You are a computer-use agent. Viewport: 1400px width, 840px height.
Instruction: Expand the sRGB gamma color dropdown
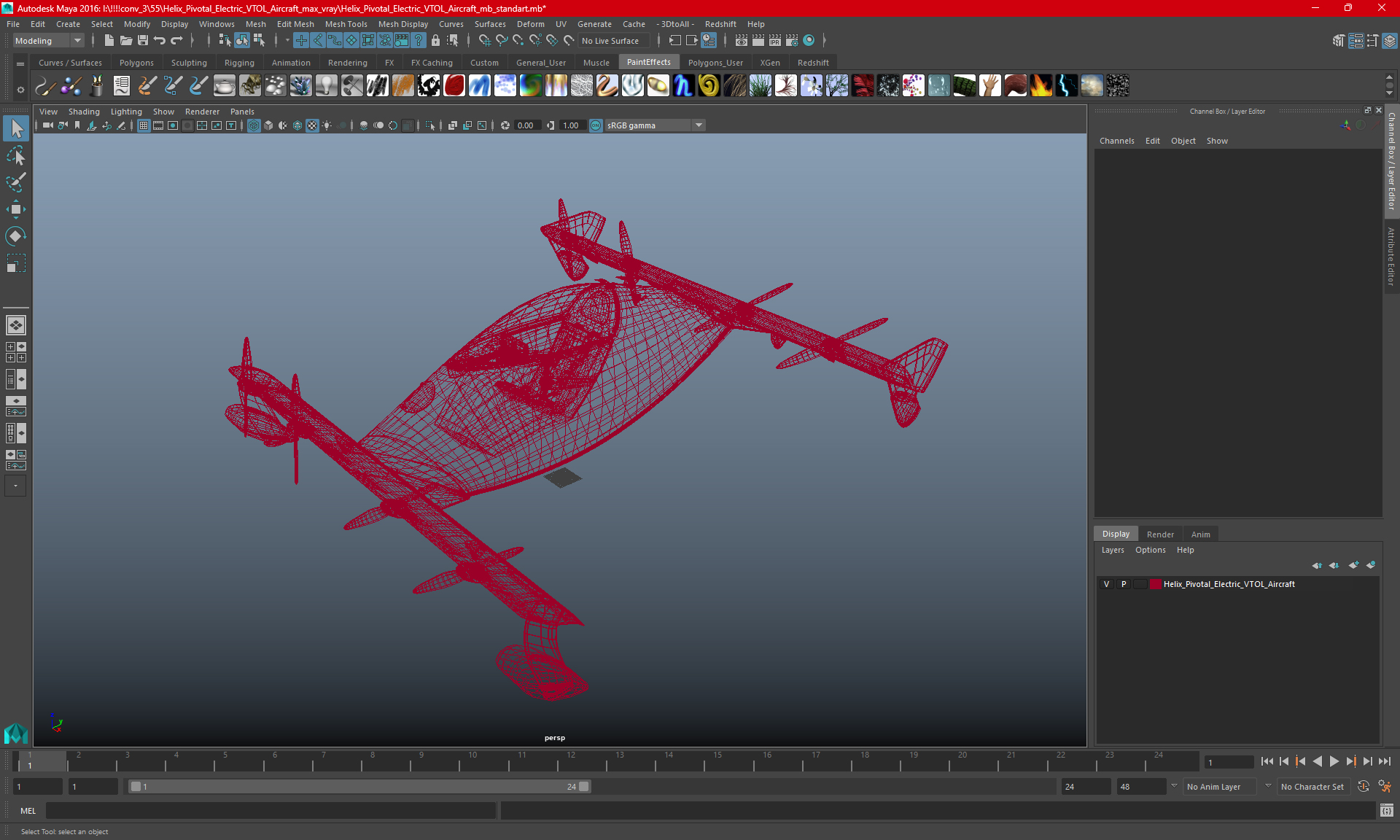(699, 125)
